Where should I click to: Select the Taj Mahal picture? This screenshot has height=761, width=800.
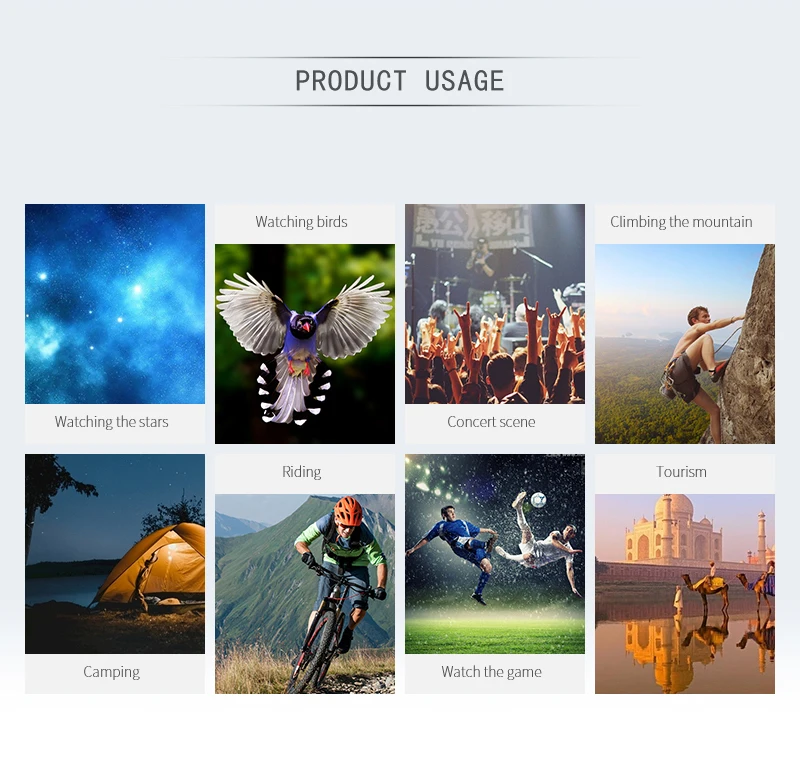point(685,594)
